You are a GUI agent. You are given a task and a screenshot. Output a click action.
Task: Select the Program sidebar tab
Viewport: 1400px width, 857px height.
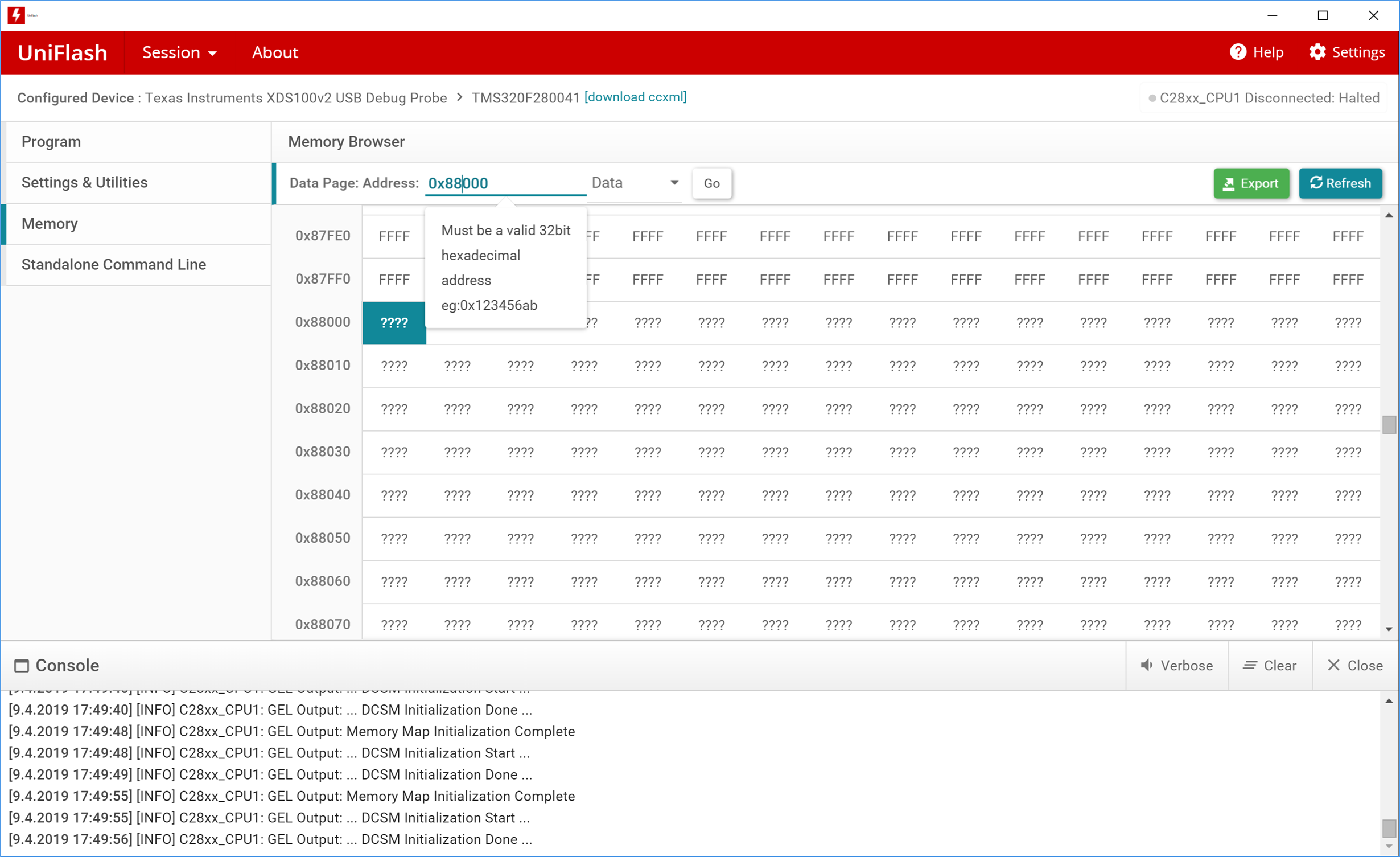click(x=138, y=142)
